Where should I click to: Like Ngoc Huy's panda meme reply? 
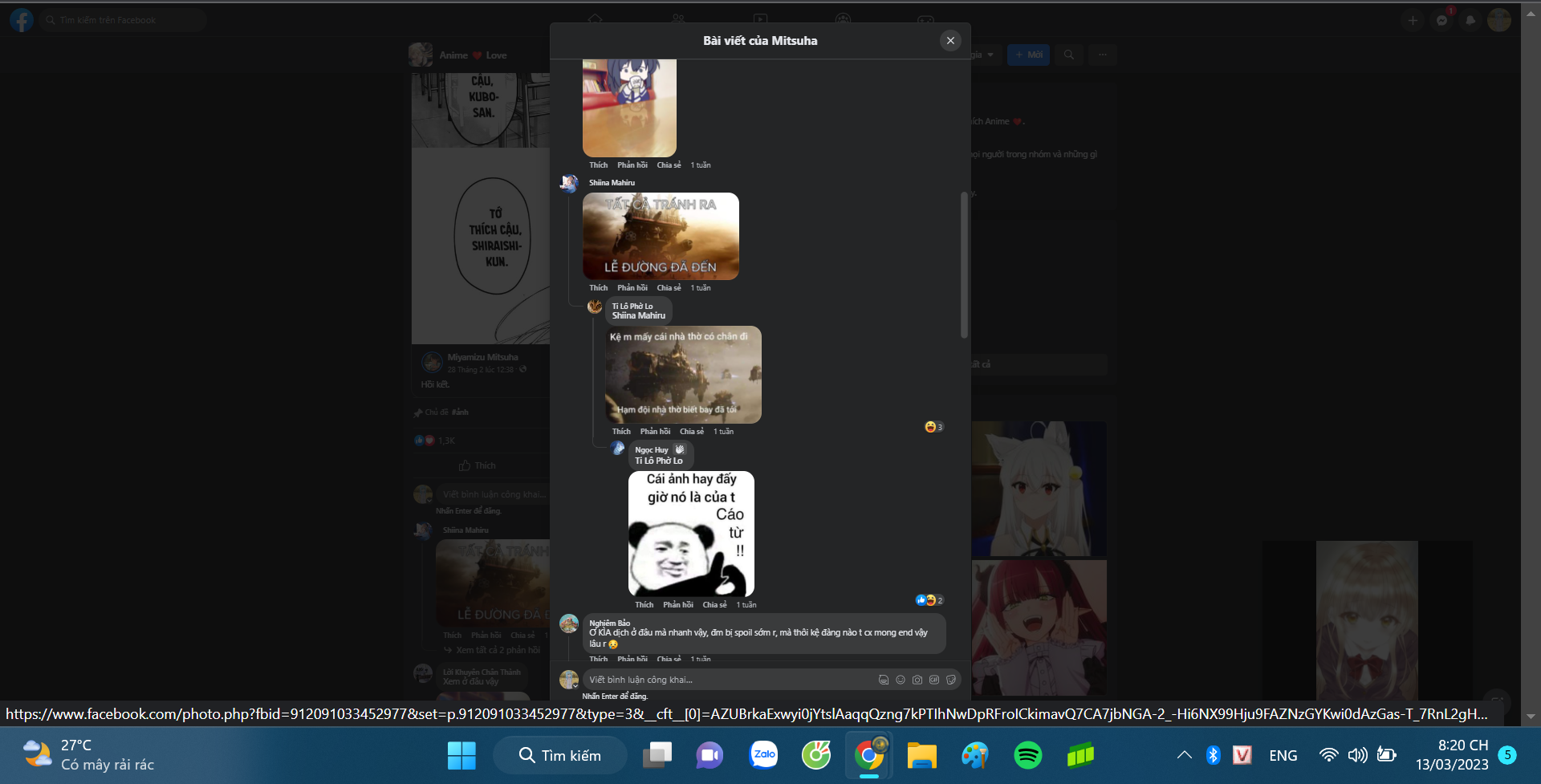(x=644, y=604)
